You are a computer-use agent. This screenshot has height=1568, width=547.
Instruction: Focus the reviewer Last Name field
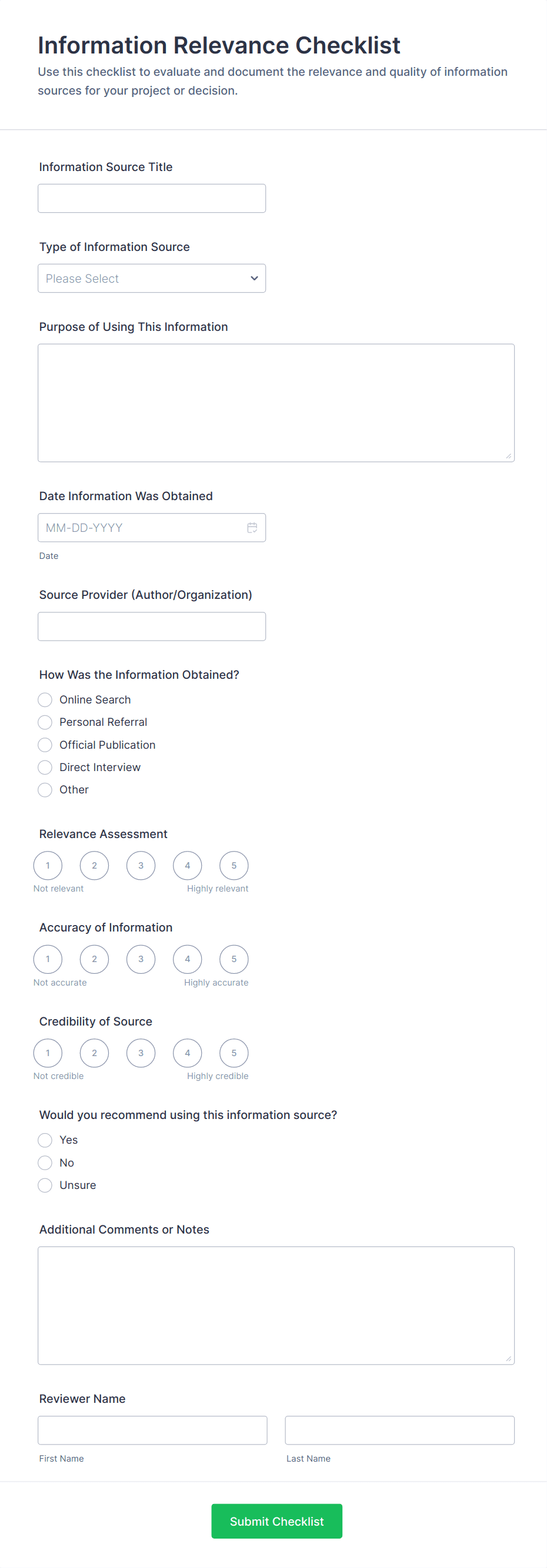point(399,1430)
